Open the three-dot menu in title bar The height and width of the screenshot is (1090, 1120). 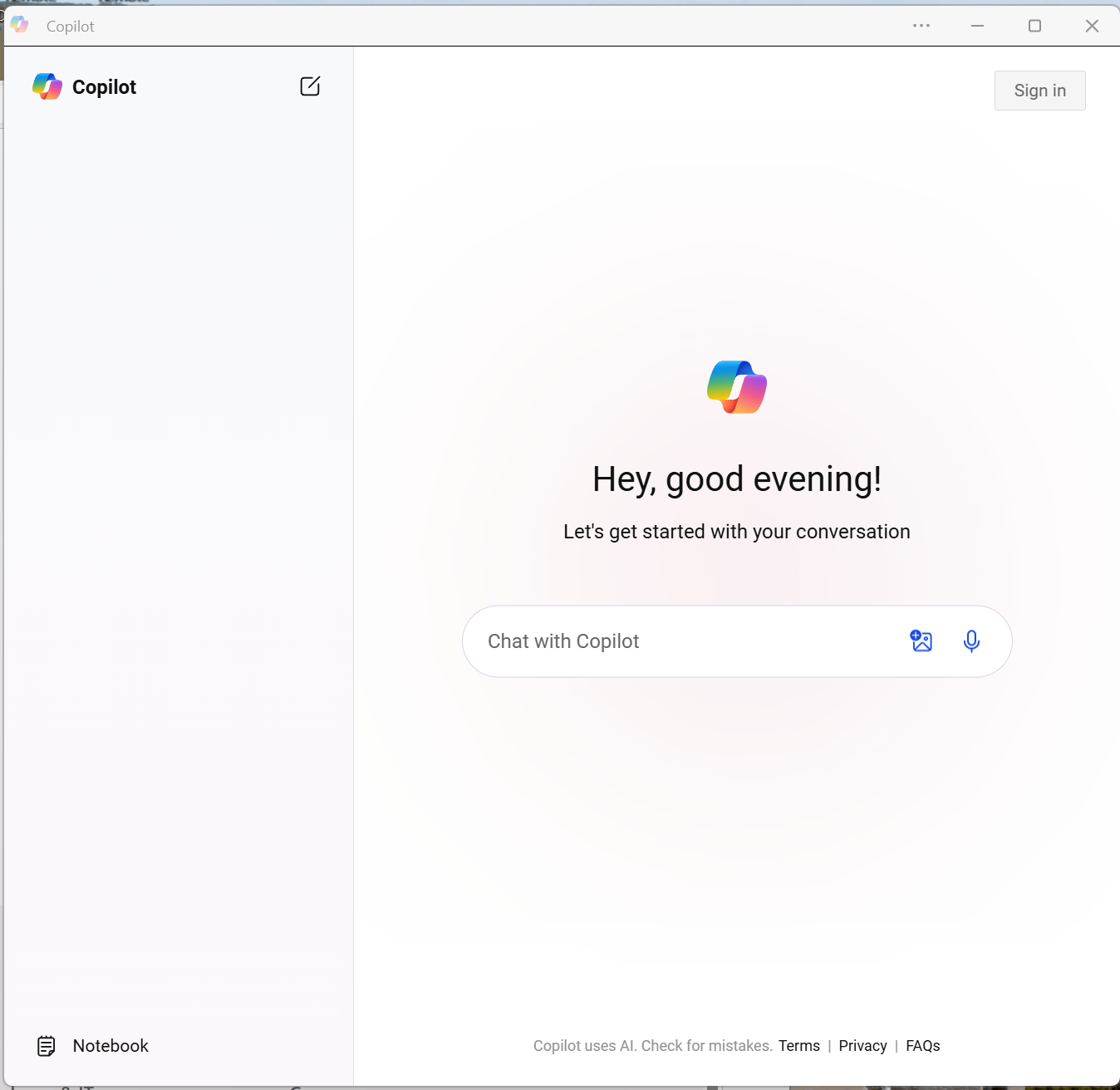coord(921,26)
